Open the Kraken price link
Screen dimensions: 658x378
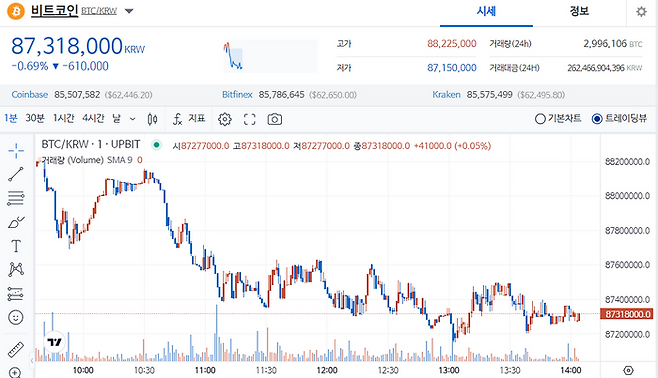click(446, 95)
